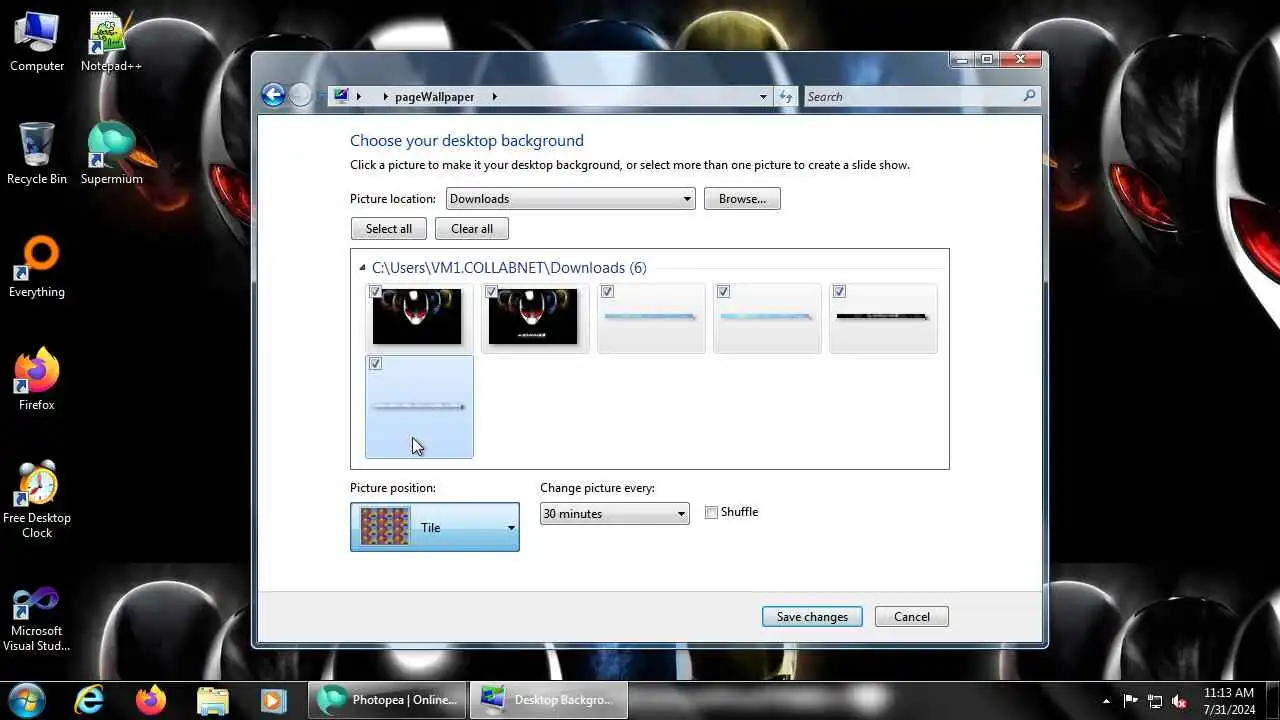Switch to Desktop Background taskbar window
This screenshot has width=1280, height=720.
548,700
